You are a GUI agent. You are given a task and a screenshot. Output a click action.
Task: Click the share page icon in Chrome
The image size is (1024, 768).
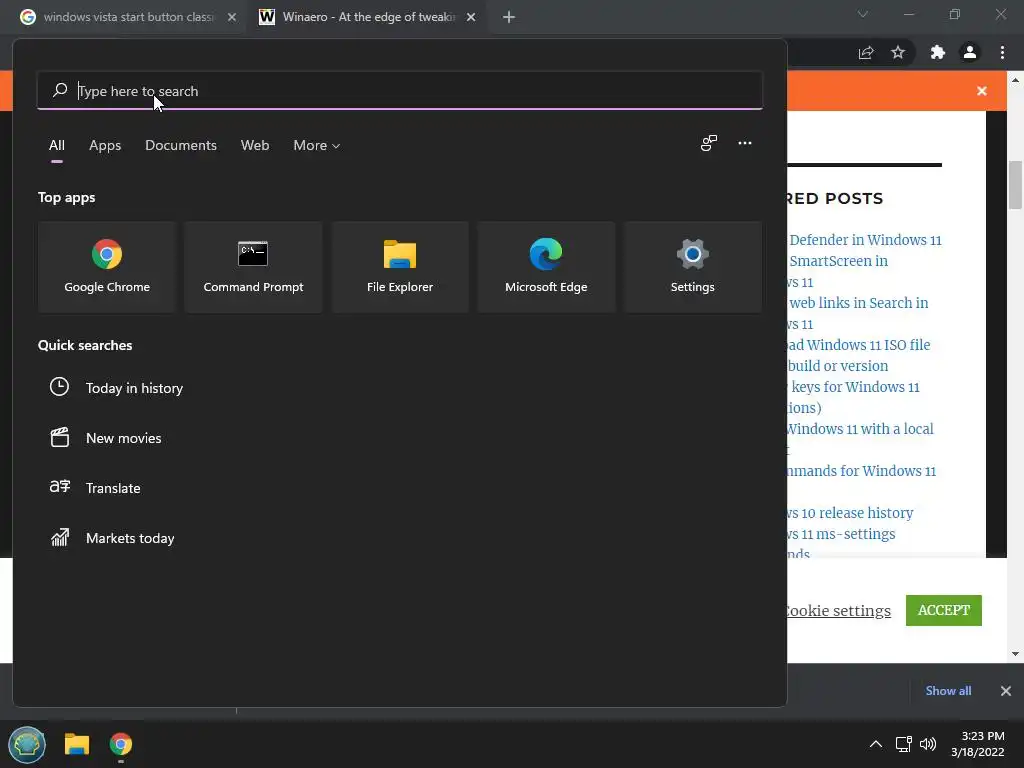(866, 52)
